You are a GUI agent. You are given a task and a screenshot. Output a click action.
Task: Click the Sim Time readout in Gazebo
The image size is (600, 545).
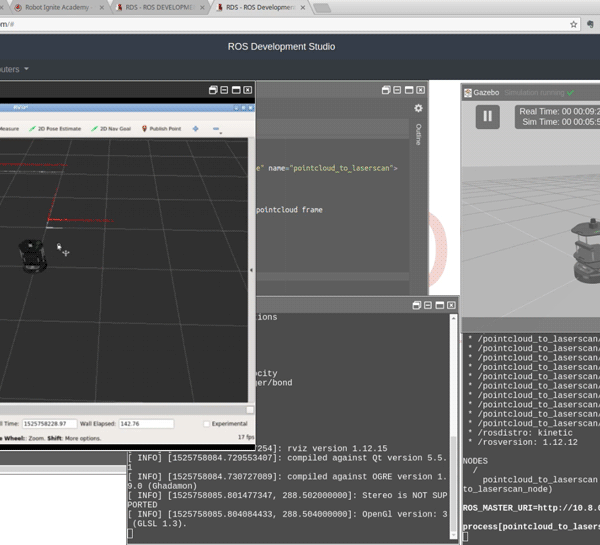coord(561,122)
